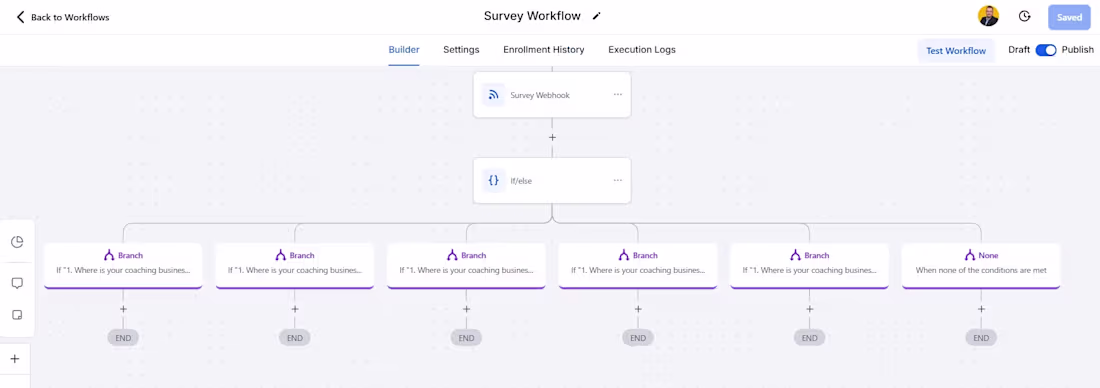Open Survey Webhook options menu

point(617,94)
